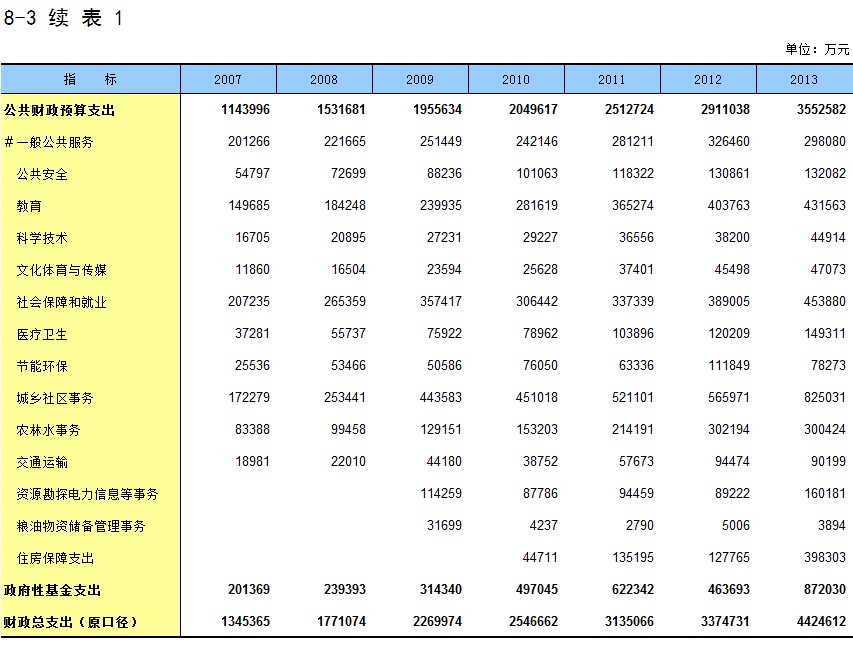Select the 2007 column header
853x670 pixels.
pos(228,79)
